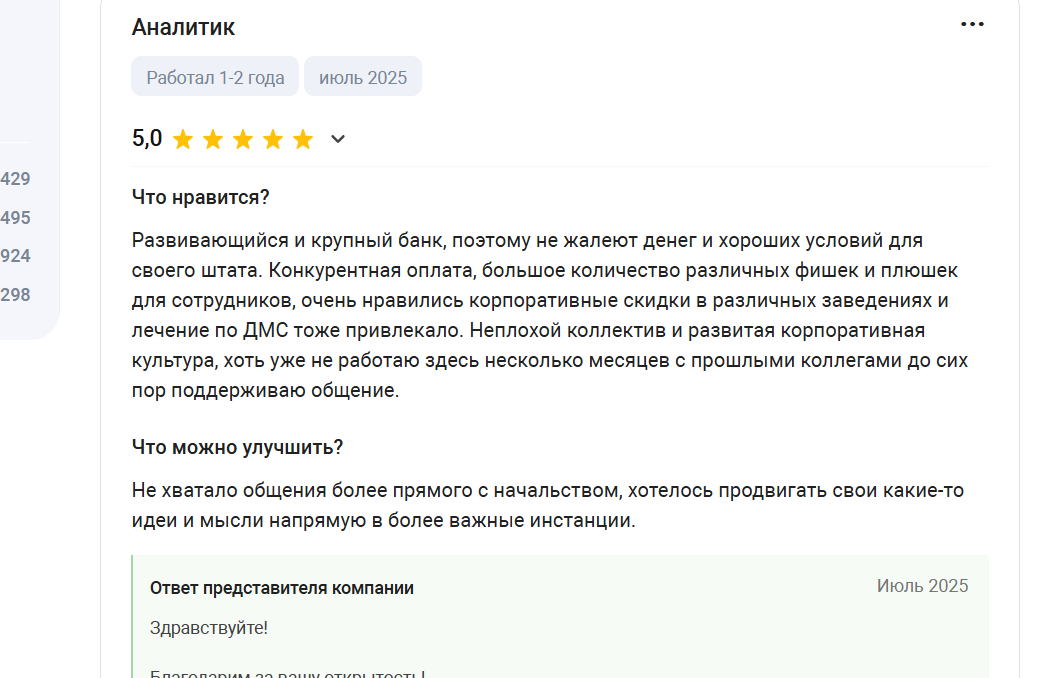
Task: Click the third yellow star in the rating
Action: 243,140
